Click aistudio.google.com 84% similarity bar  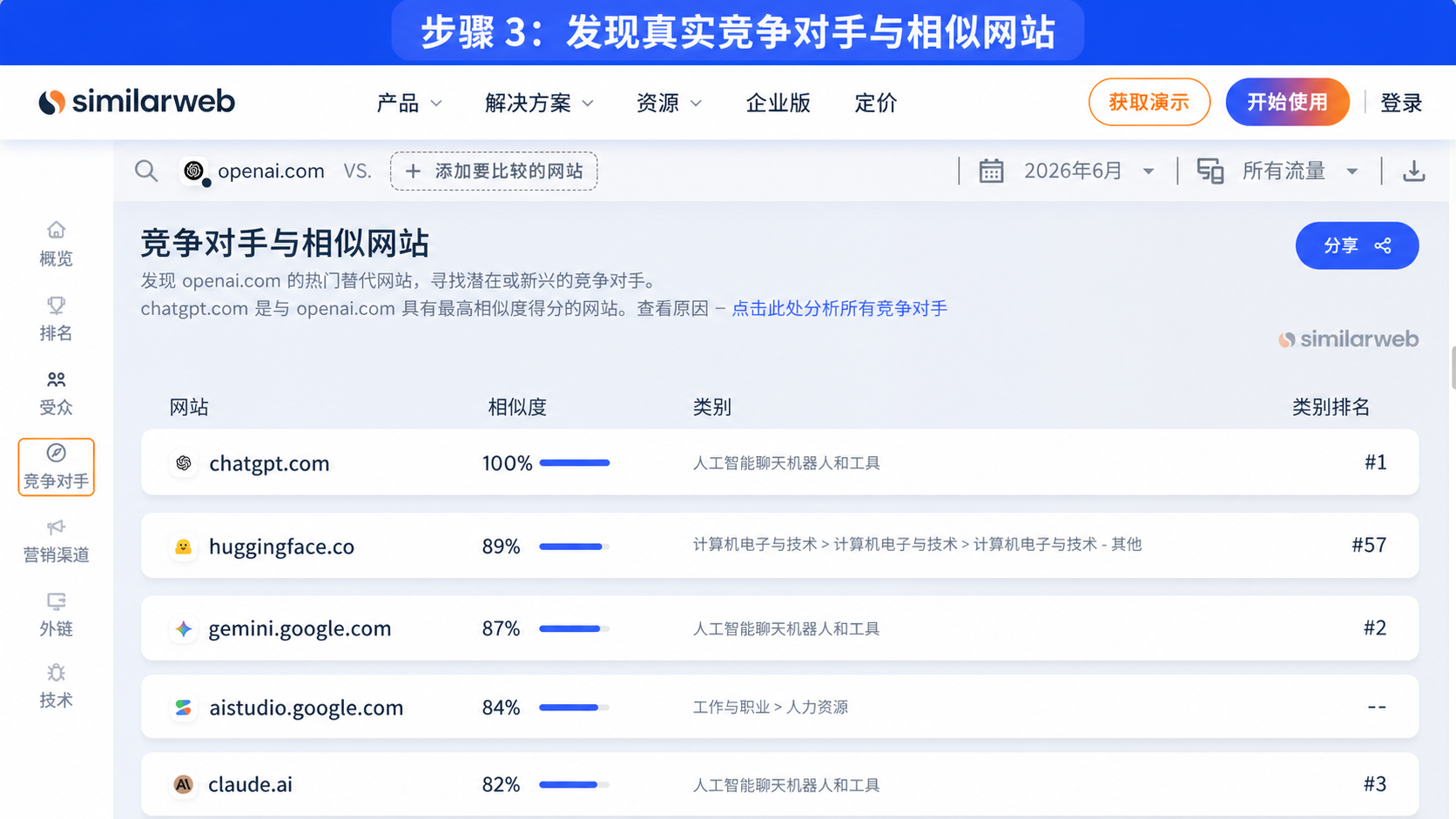click(x=575, y=708)
